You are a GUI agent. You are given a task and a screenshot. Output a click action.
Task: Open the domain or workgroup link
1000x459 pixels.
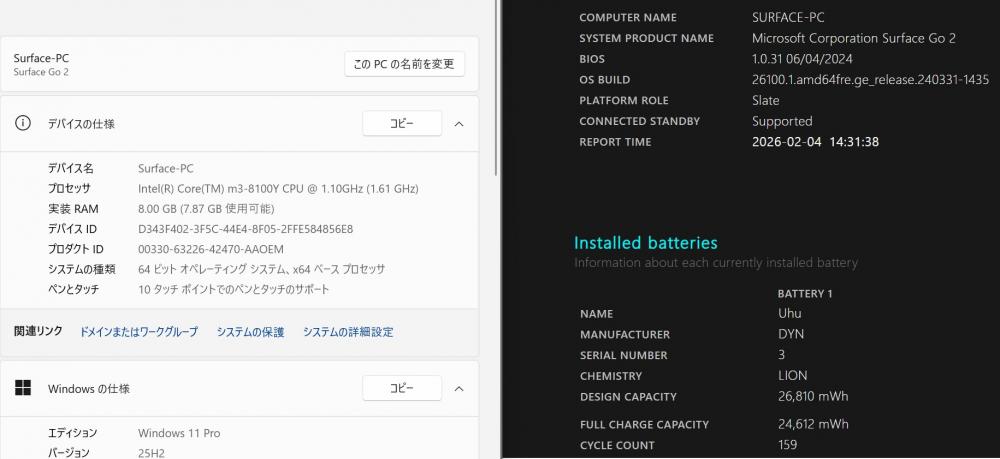(138, 332)
